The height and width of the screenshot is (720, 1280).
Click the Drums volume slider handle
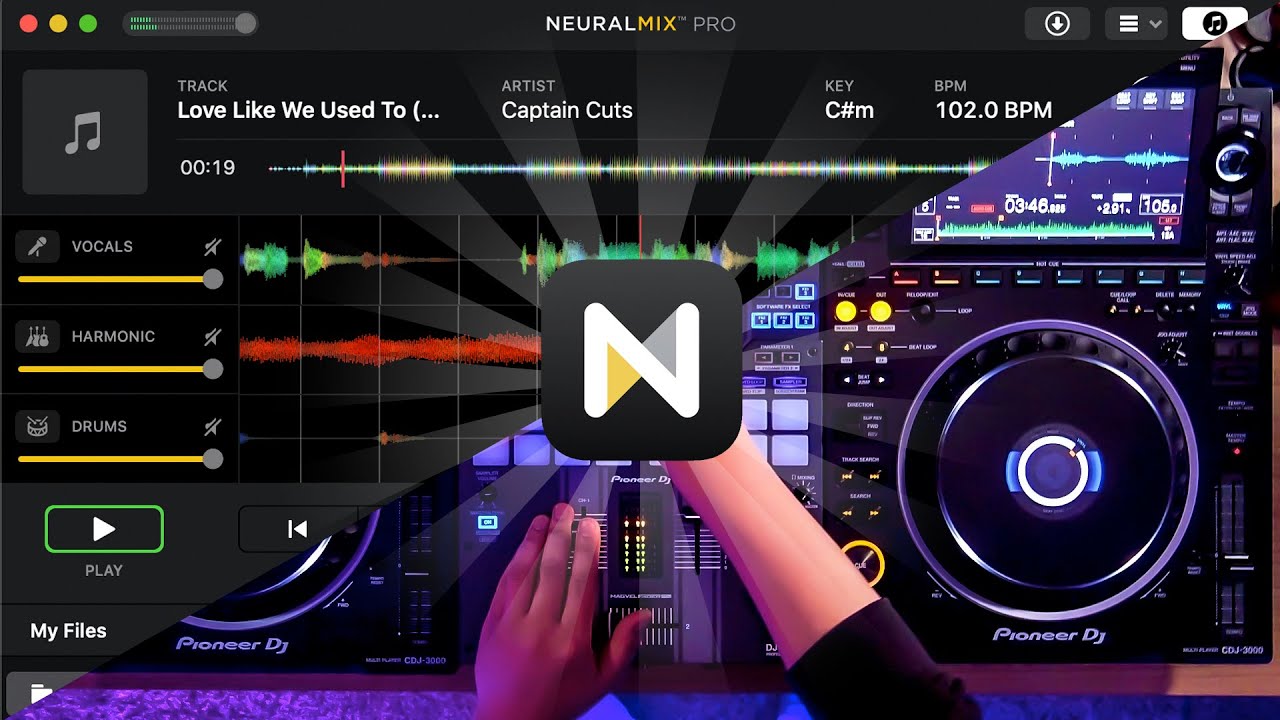coord(212,459)
